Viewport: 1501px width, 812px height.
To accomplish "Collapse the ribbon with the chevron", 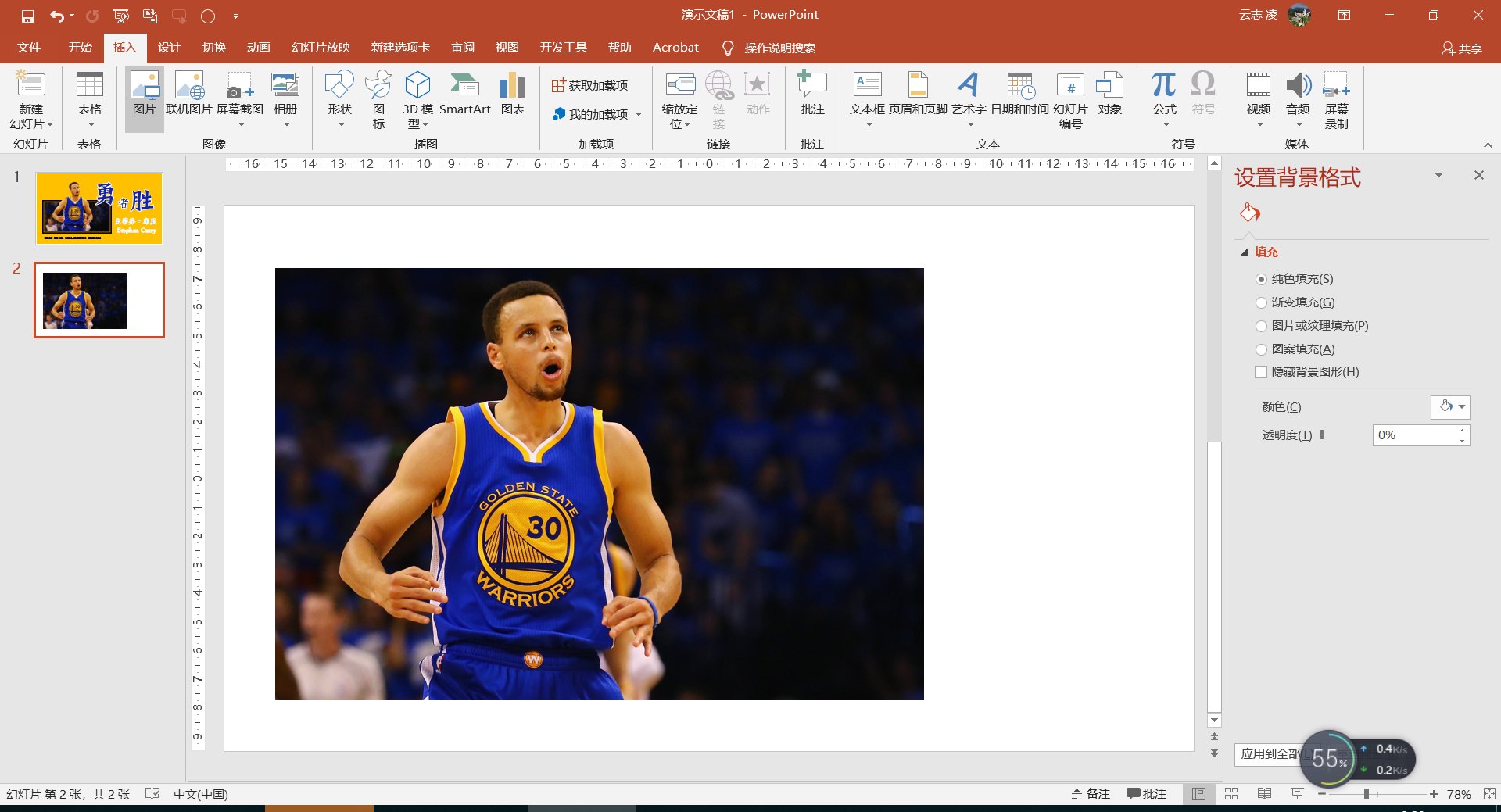I will (1488, 145).
